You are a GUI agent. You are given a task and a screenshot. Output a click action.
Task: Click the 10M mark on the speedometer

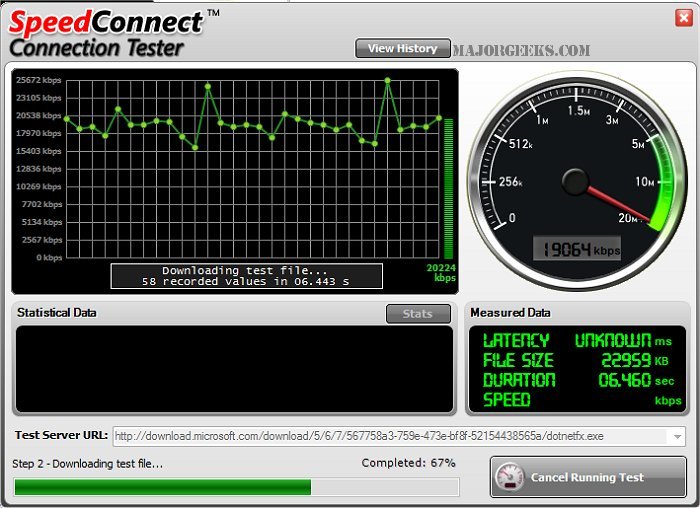pos(644,182)
